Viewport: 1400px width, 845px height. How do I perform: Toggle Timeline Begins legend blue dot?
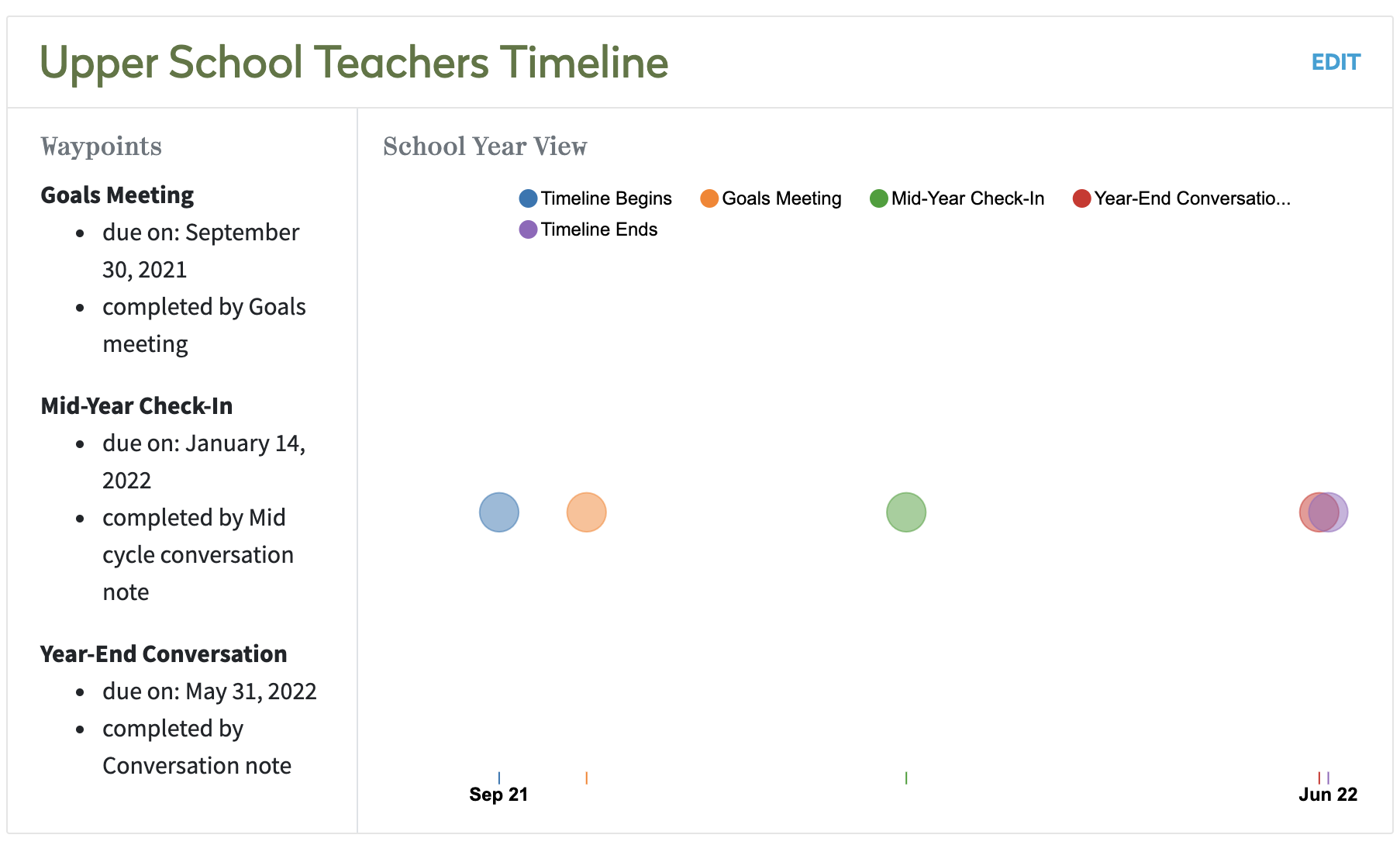pos(528,198)
